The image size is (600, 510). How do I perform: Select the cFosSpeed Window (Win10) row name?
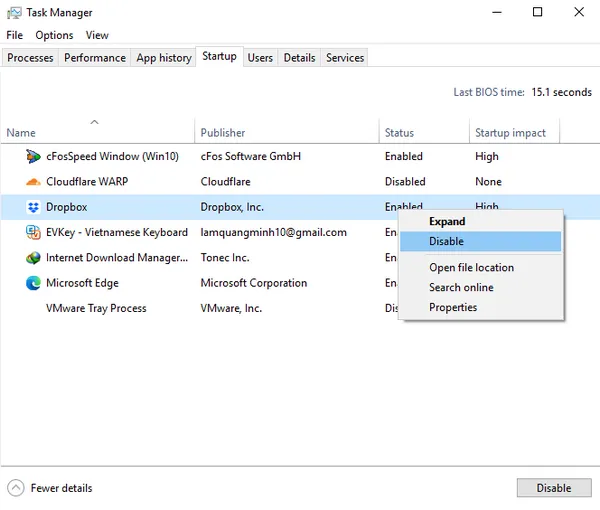[x=112, y=156]
